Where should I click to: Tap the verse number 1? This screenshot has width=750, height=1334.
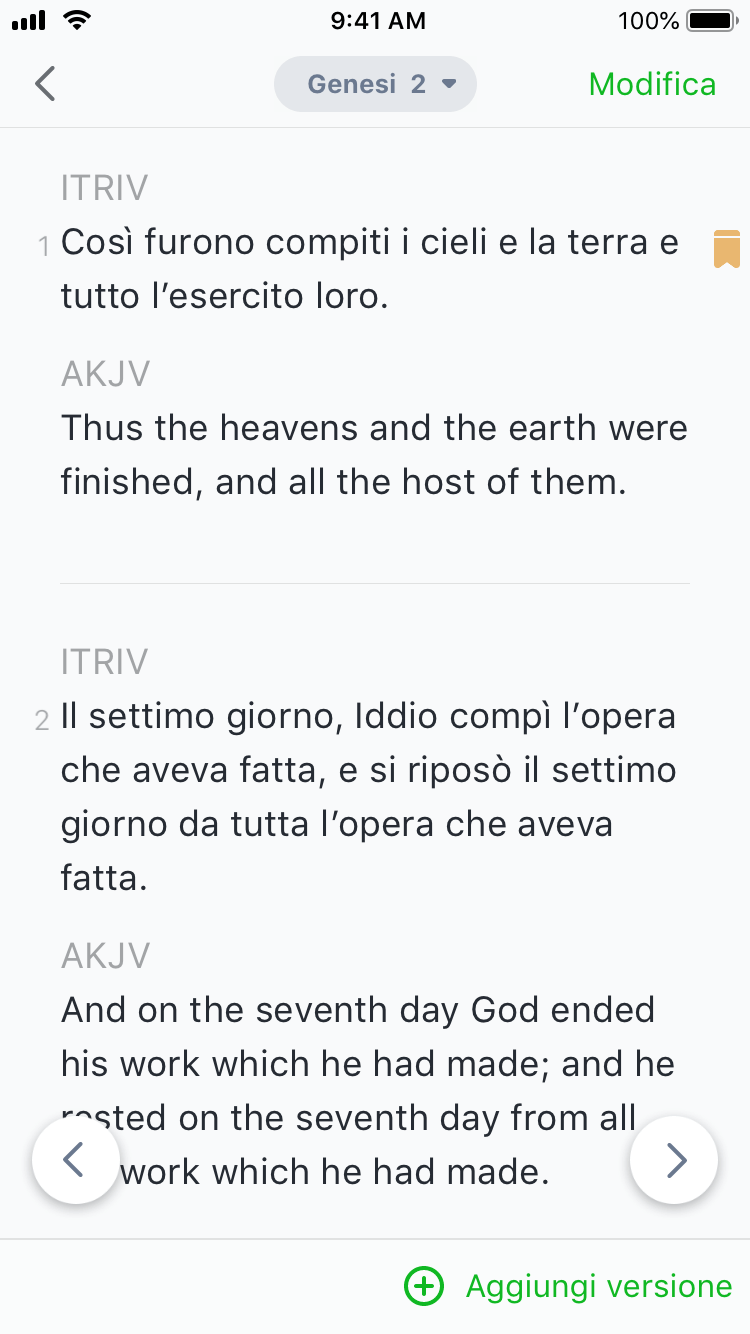coord(43,246)
